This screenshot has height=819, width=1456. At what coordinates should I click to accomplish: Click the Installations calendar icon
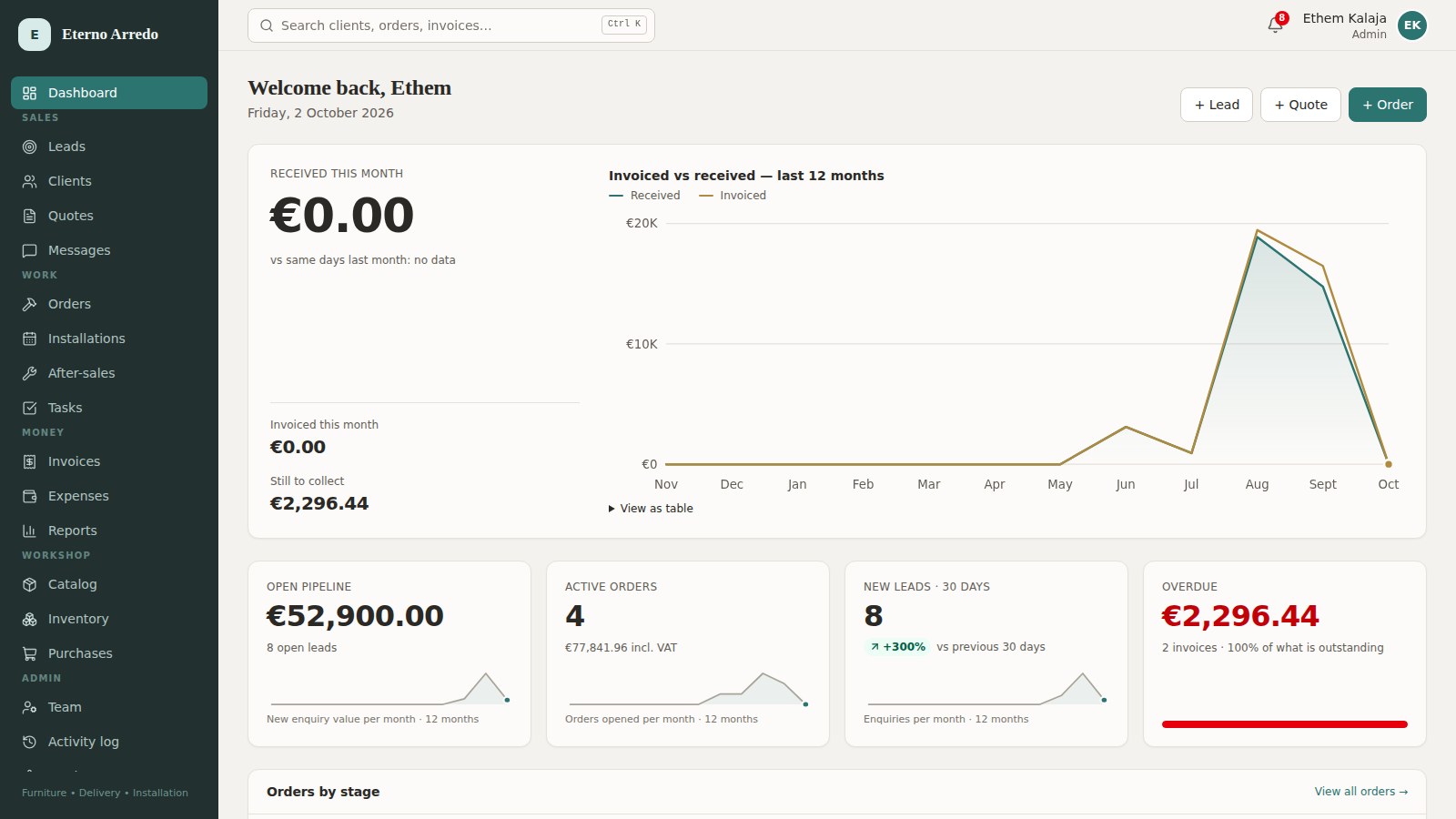(x=29, y=339)
